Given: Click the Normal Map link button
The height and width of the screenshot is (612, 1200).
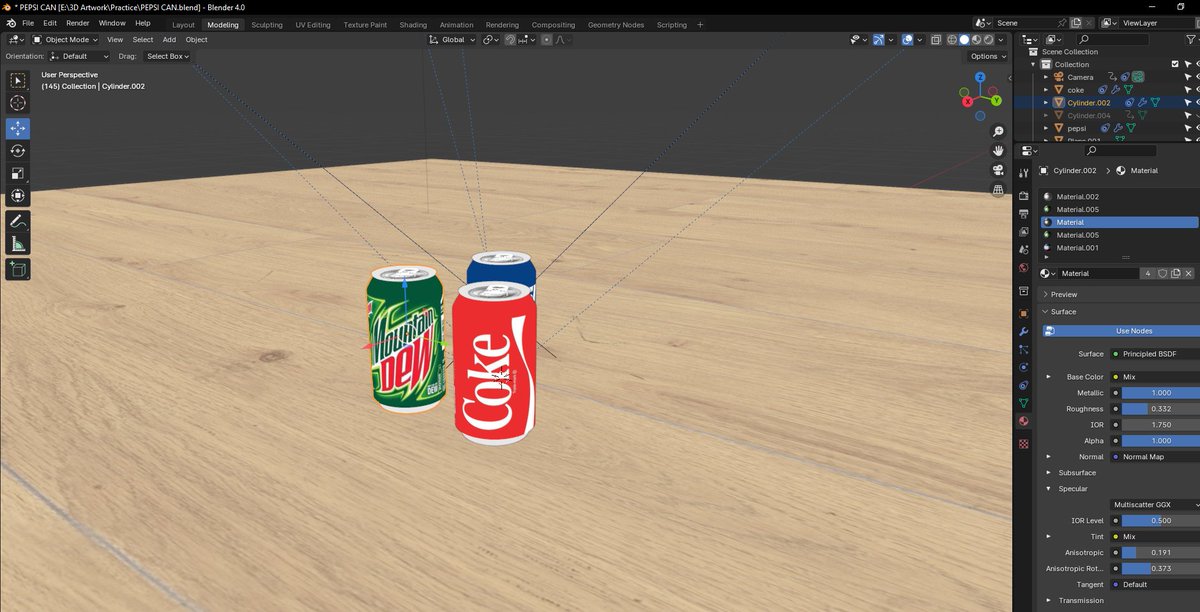Looking at the screenshot, I should pos(1154,457).
